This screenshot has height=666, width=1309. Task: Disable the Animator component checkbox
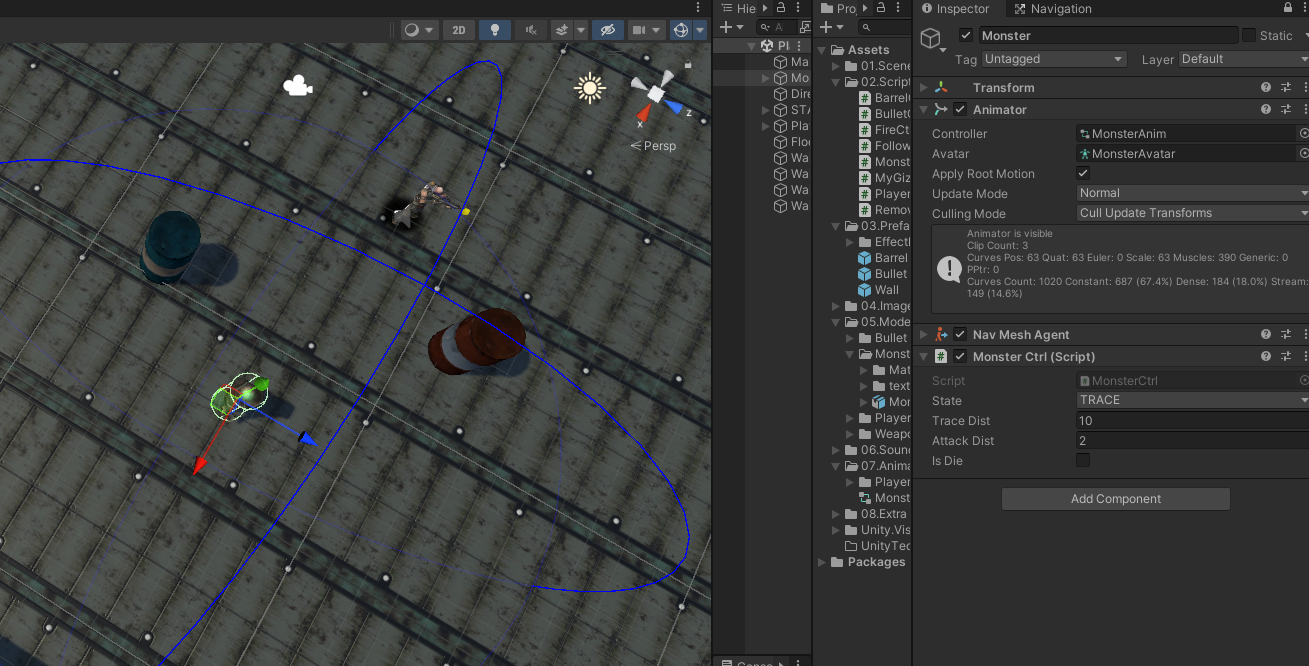point(960,110)
